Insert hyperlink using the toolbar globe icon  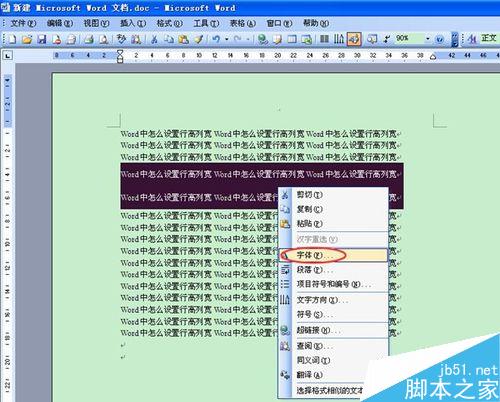coord(263,39)
